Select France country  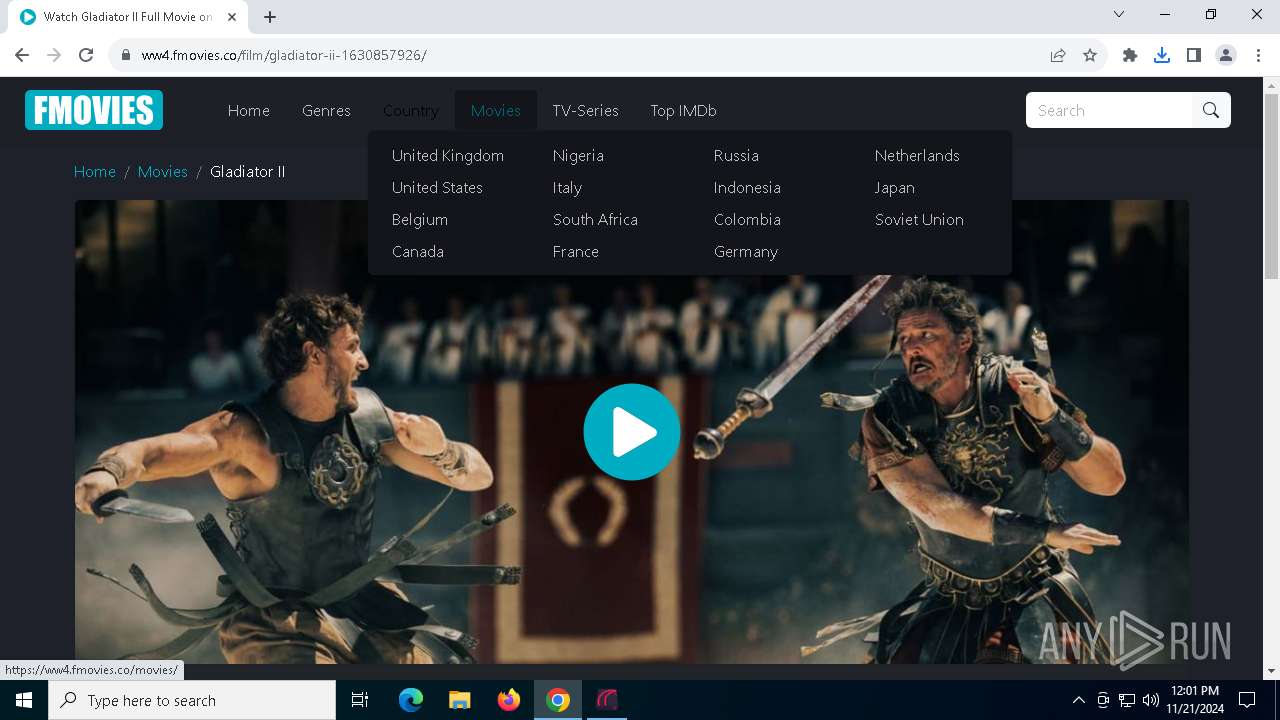(576, 251)
